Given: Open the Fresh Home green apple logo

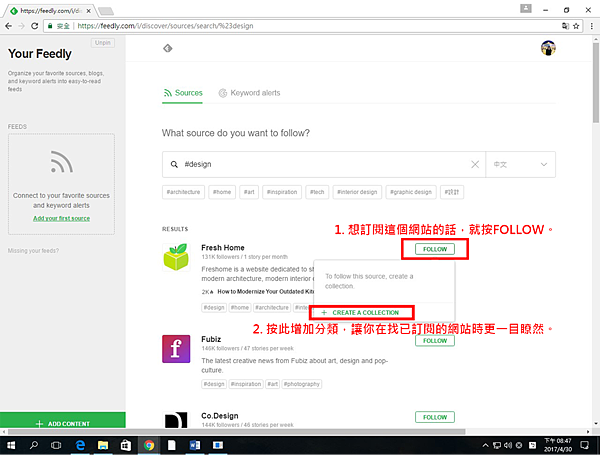Looking at the screenshot, I should [176, 257].
